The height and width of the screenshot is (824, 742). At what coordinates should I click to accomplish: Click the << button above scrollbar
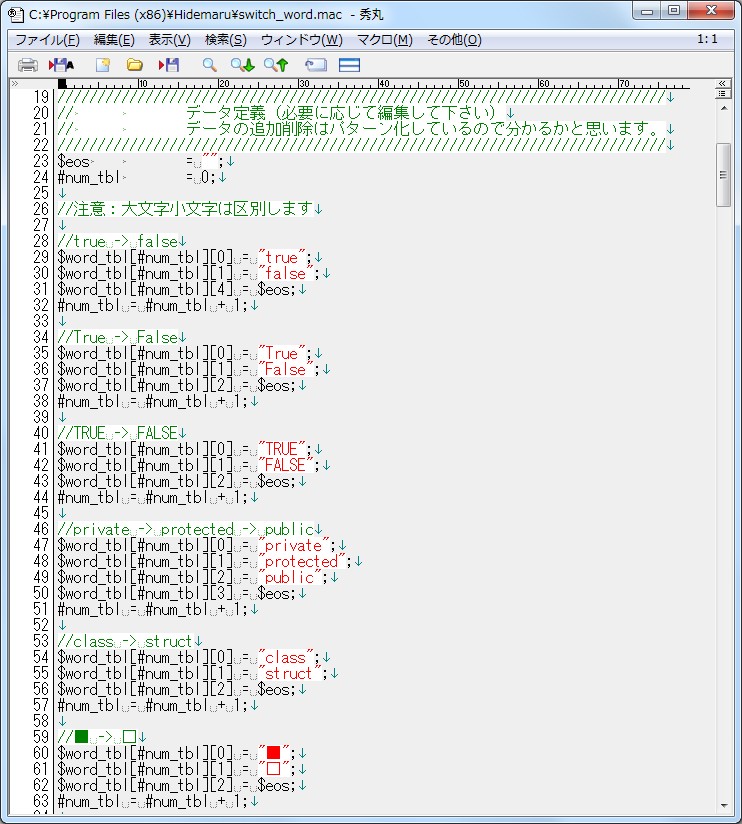click(723, 84)
